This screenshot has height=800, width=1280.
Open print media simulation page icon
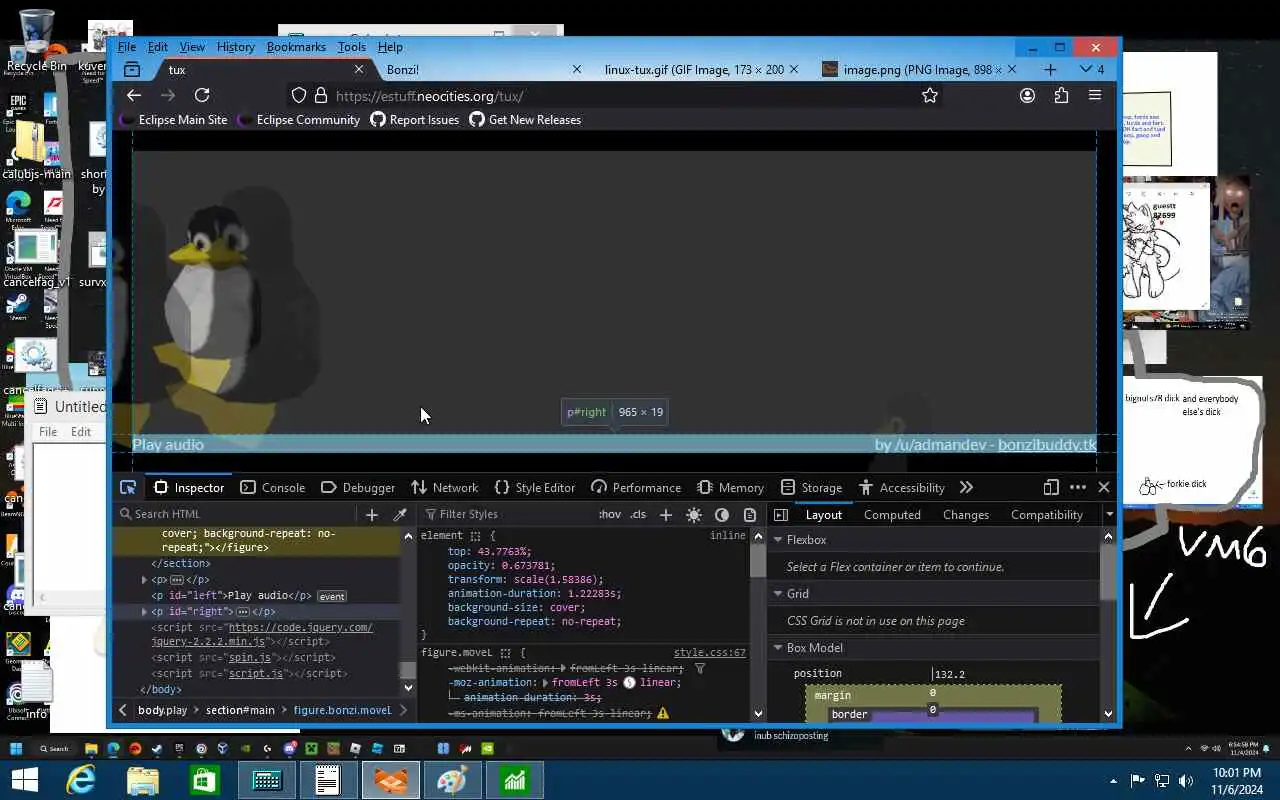pyautogui.click(x=750, y=514)
